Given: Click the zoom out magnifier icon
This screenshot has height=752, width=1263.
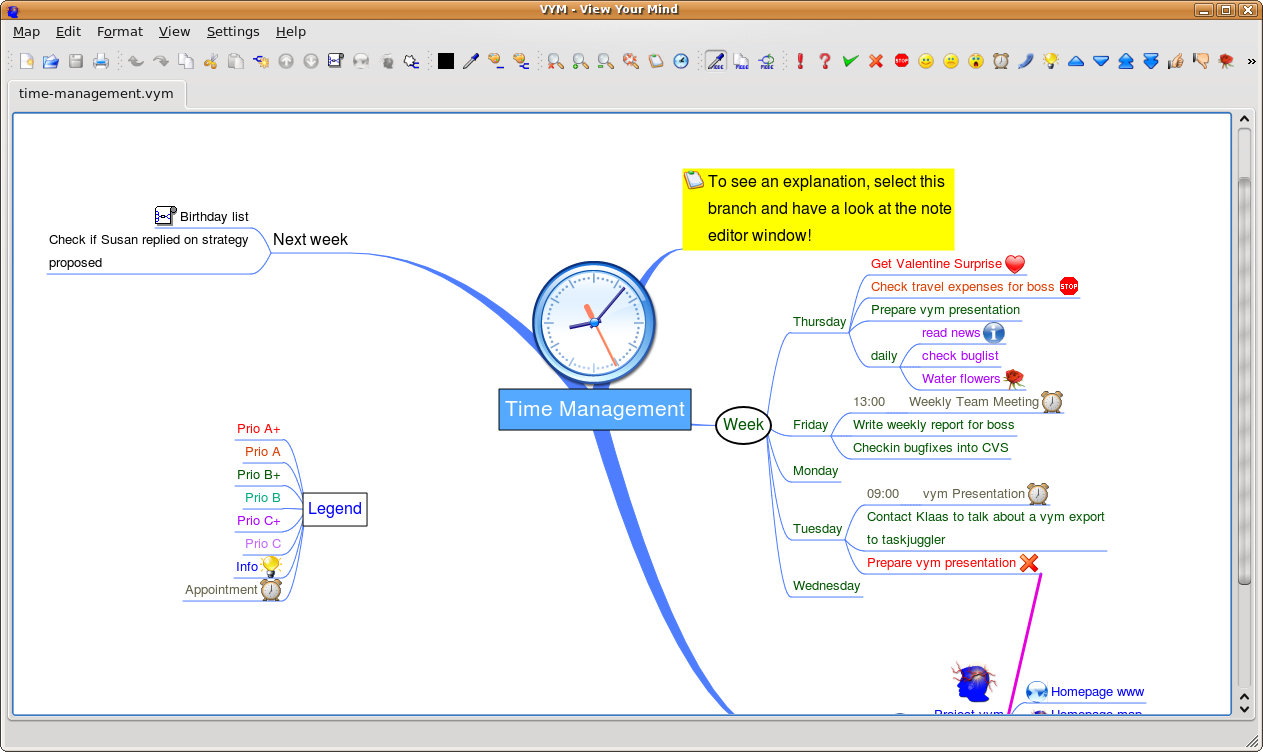Looking at the screenshot, I should click(x=606, y=61).
